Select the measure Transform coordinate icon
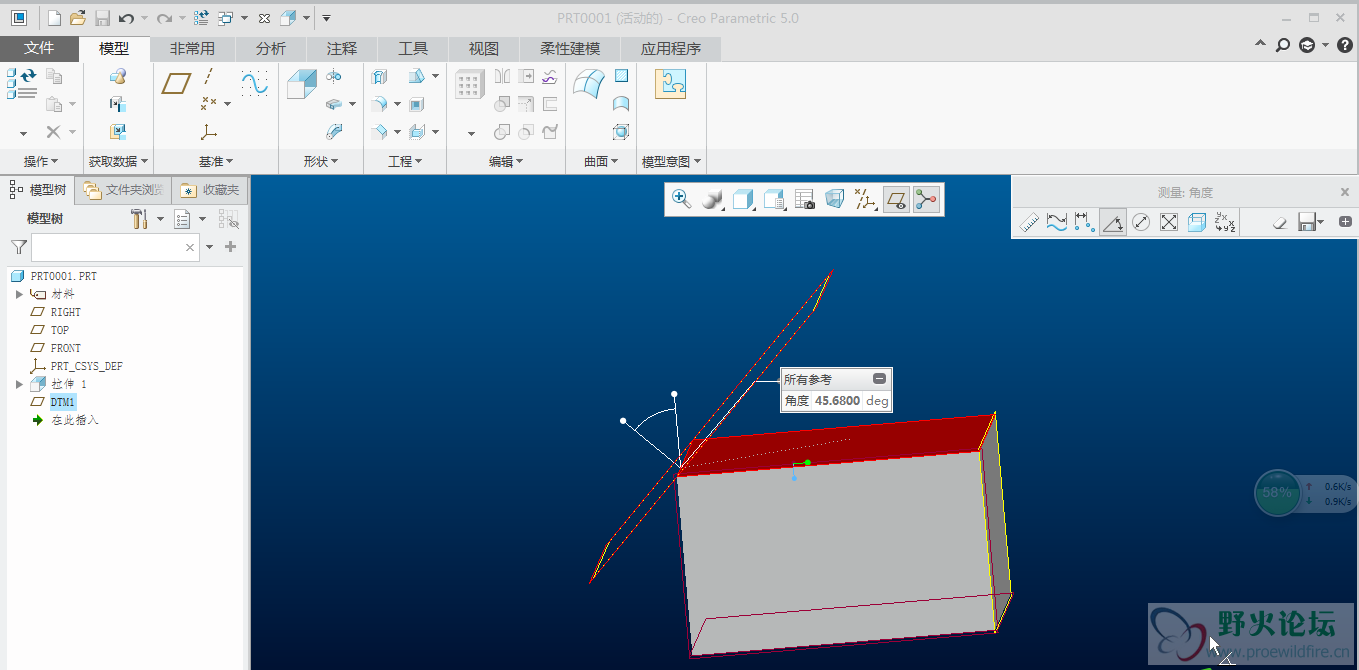Screen dimensions: 1359x670 coord(1225,222)
